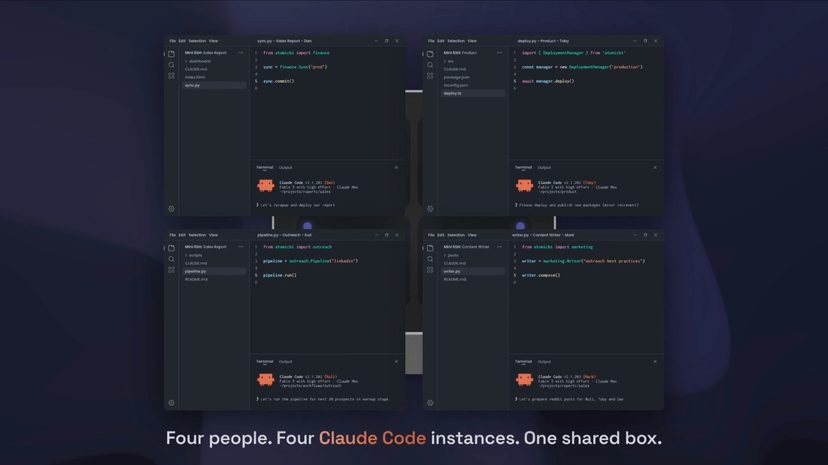Viewport: 828px width, 465px height.
Task: Open Explorer icon in deploy window
Action: 430,54
